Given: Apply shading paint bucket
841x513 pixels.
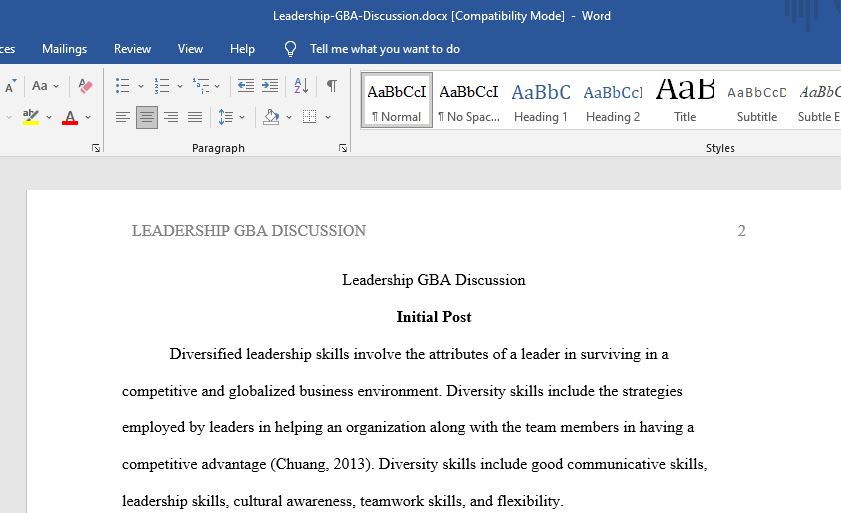Looking at the screenshot, I should click(x=271, y=117).
